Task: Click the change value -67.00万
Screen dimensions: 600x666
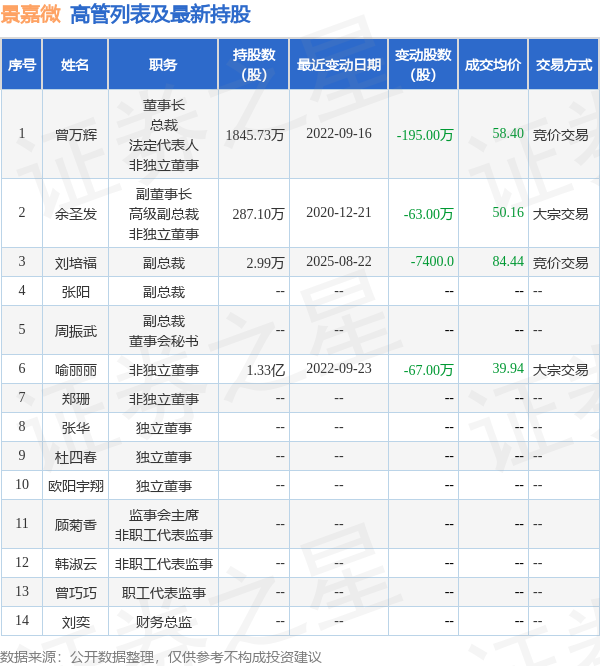Action: click(x=428, y=370)
